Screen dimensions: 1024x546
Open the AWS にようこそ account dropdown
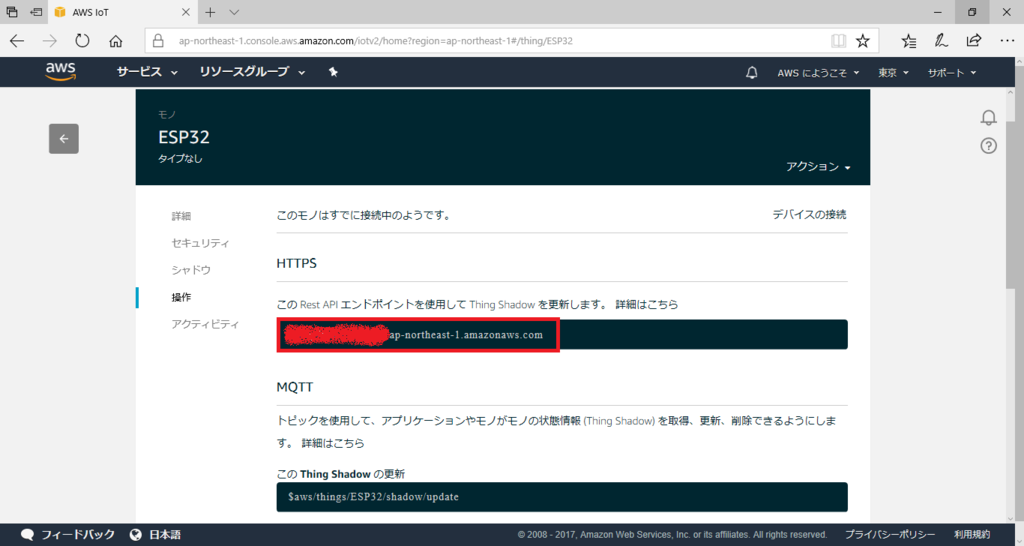click(818, 72)
